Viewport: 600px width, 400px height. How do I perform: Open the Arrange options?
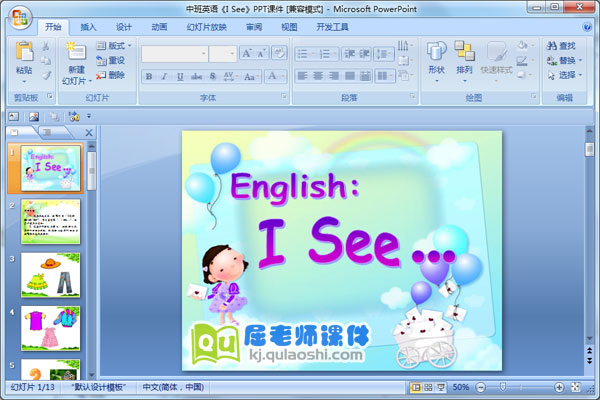464,61
